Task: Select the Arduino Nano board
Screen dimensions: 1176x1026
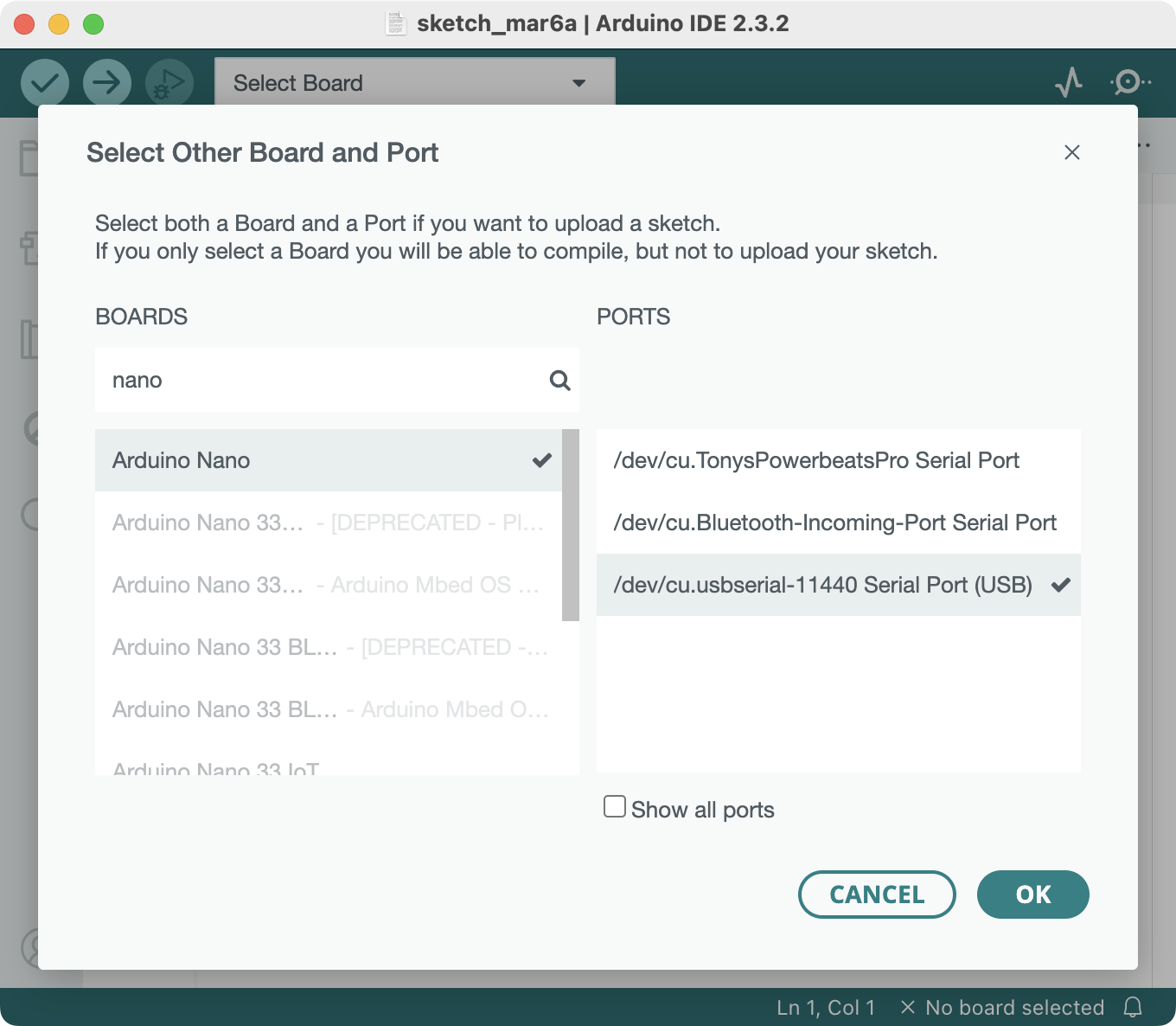Action: (329, 460)
